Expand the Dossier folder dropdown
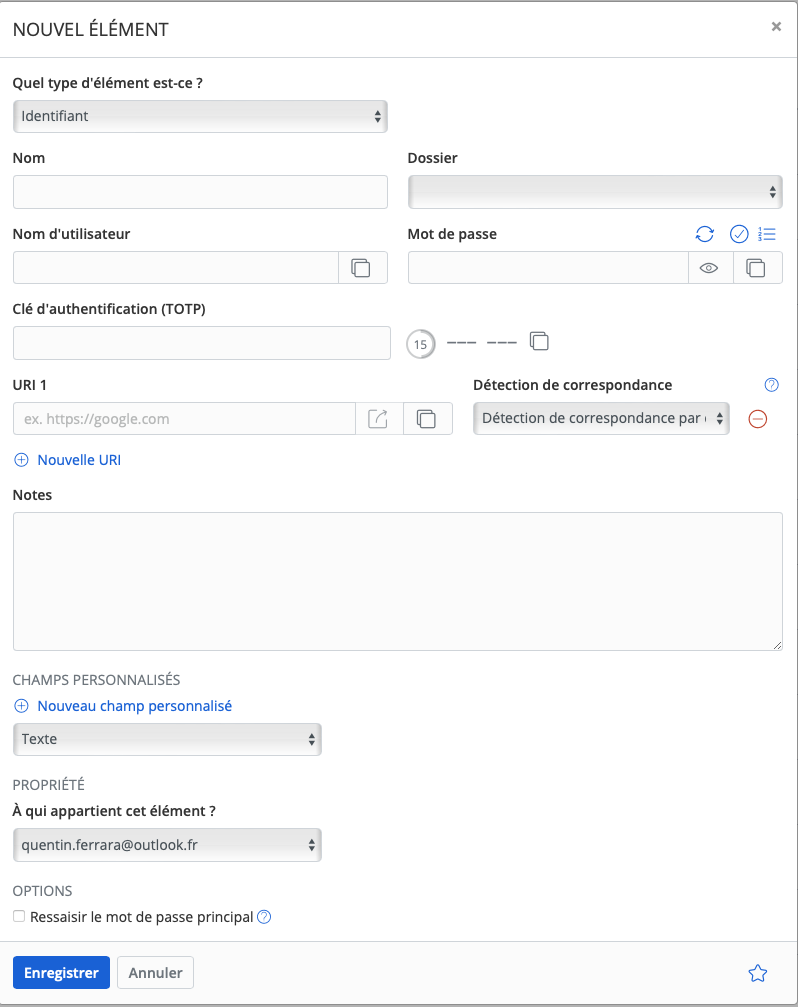 (x=595, y=191)
